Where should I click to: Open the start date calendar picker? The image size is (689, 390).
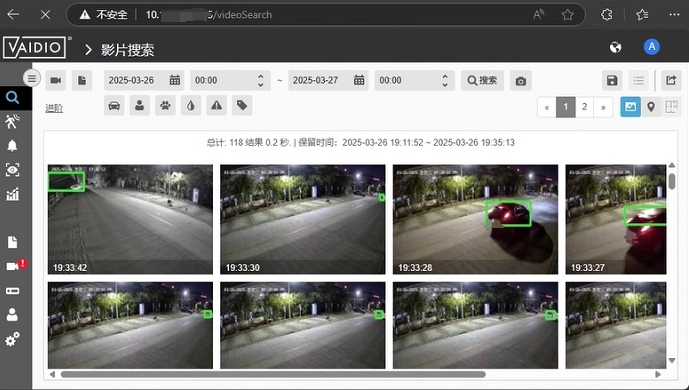click(175, 80)
